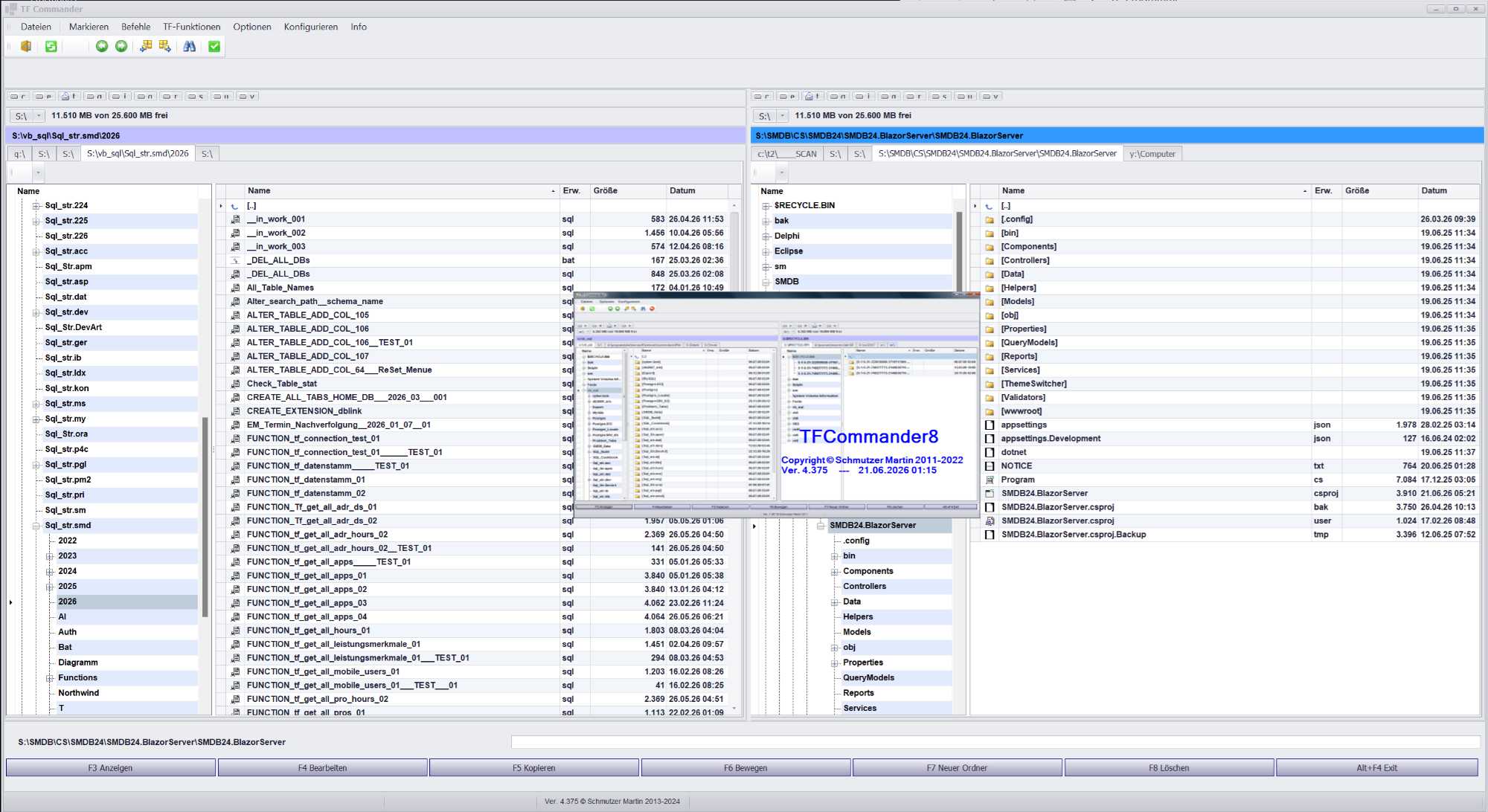Screen dimensions: 1488x812
Task: Click the green checkmark toolbar icon
Action: (x=214, y=46)
